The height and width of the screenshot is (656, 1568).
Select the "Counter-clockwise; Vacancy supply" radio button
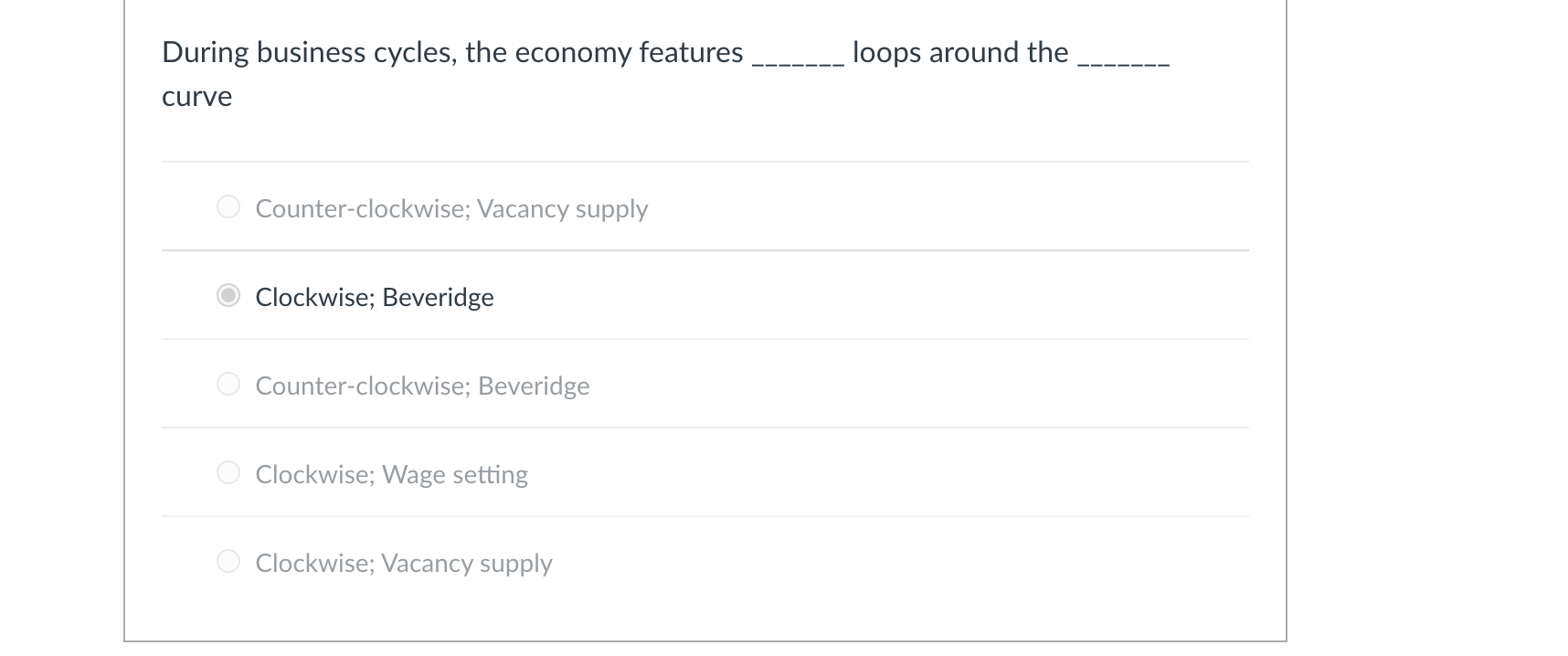coord(228,207)
